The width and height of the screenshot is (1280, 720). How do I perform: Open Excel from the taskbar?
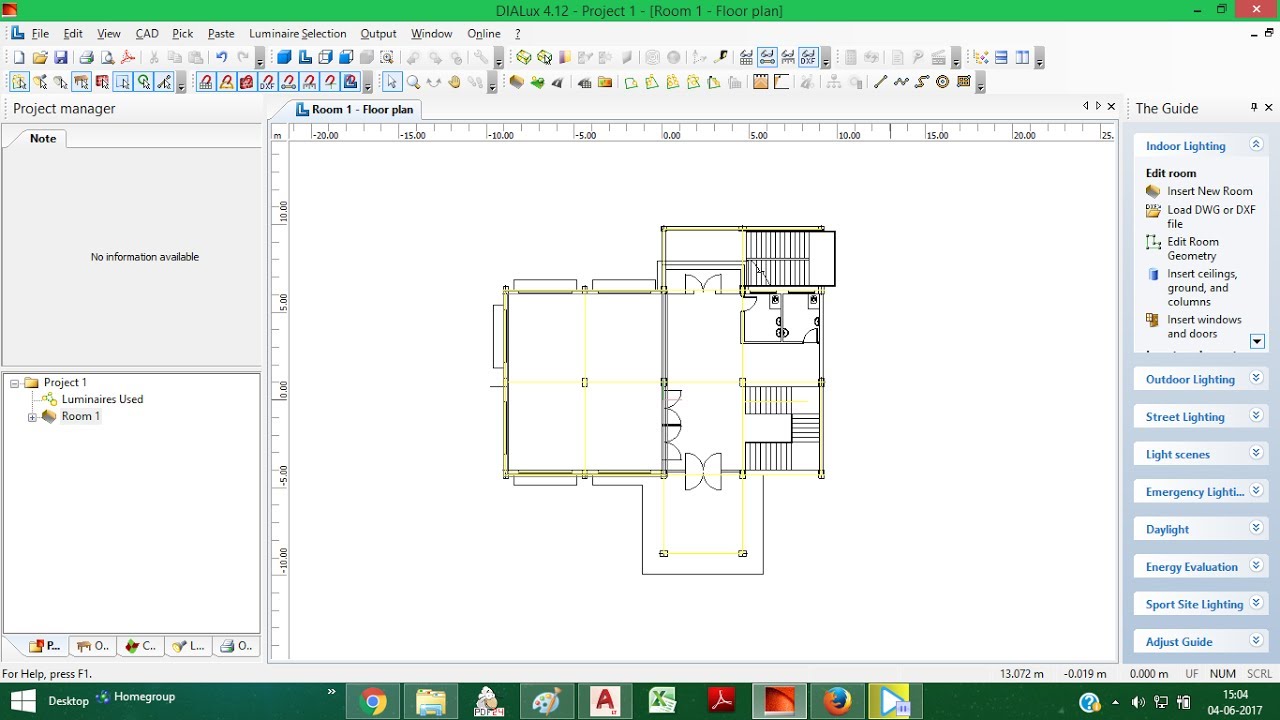662,701
